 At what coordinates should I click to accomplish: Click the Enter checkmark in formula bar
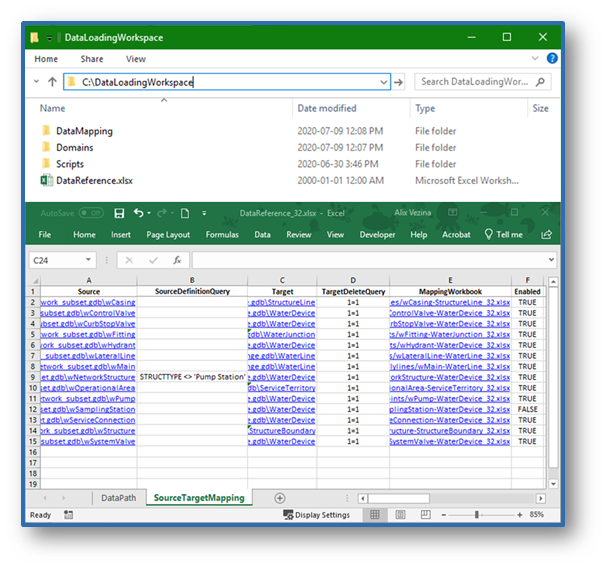[x=153, y=260]
